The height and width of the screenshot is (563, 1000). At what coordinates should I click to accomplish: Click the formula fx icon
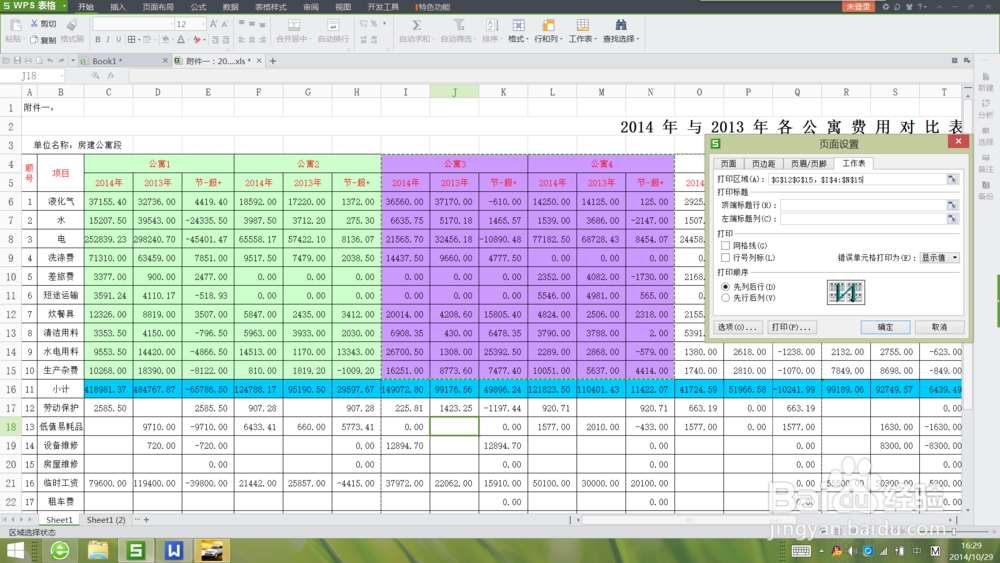tap(110, 75)
